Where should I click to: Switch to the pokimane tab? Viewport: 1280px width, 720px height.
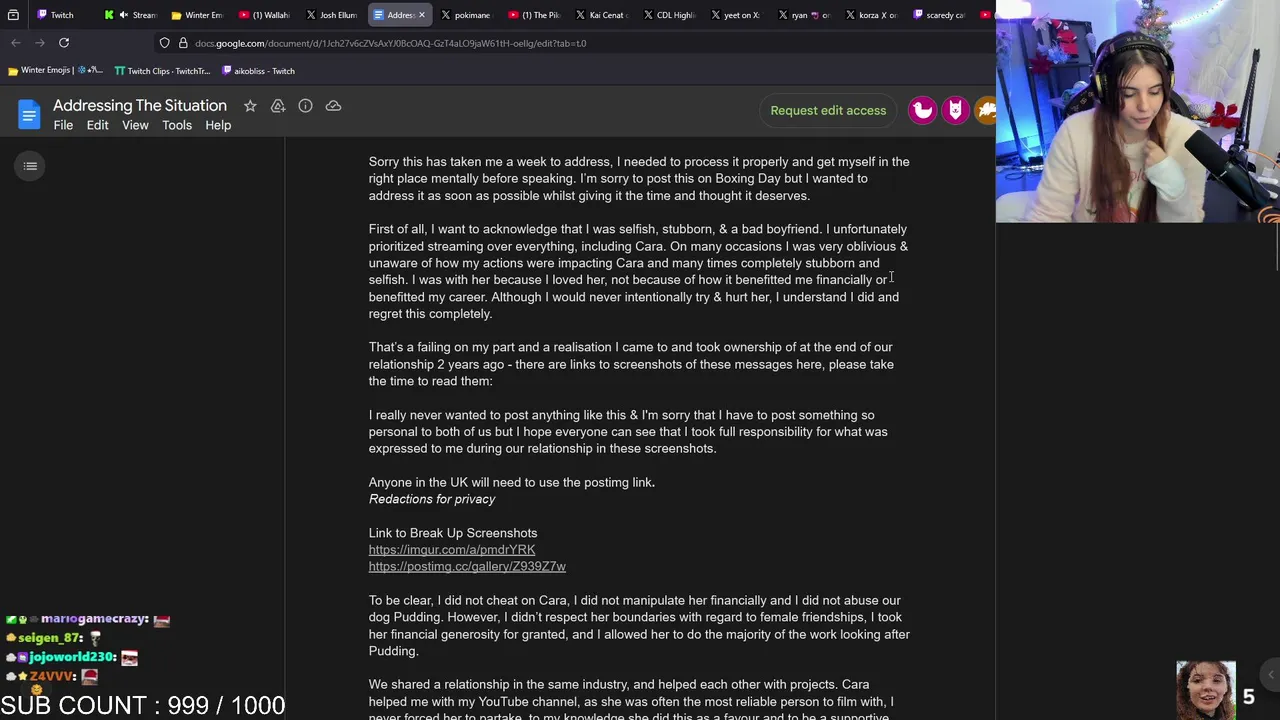(466, 15)
